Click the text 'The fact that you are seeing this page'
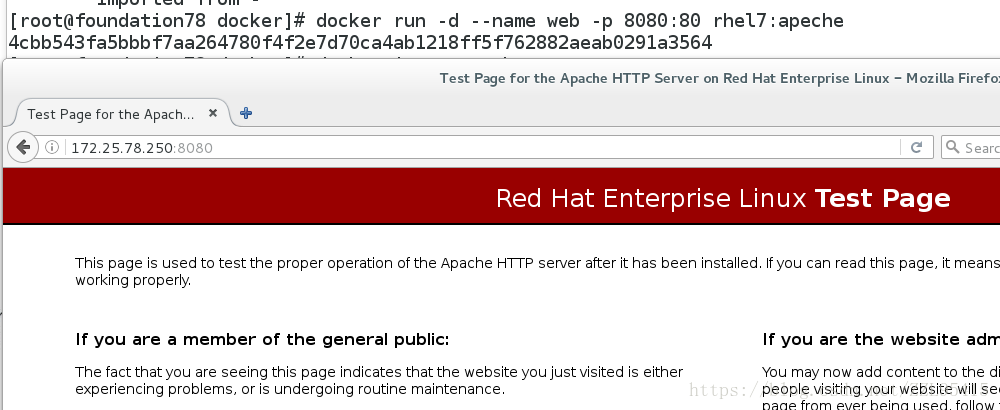 click(x=379, y=381)
